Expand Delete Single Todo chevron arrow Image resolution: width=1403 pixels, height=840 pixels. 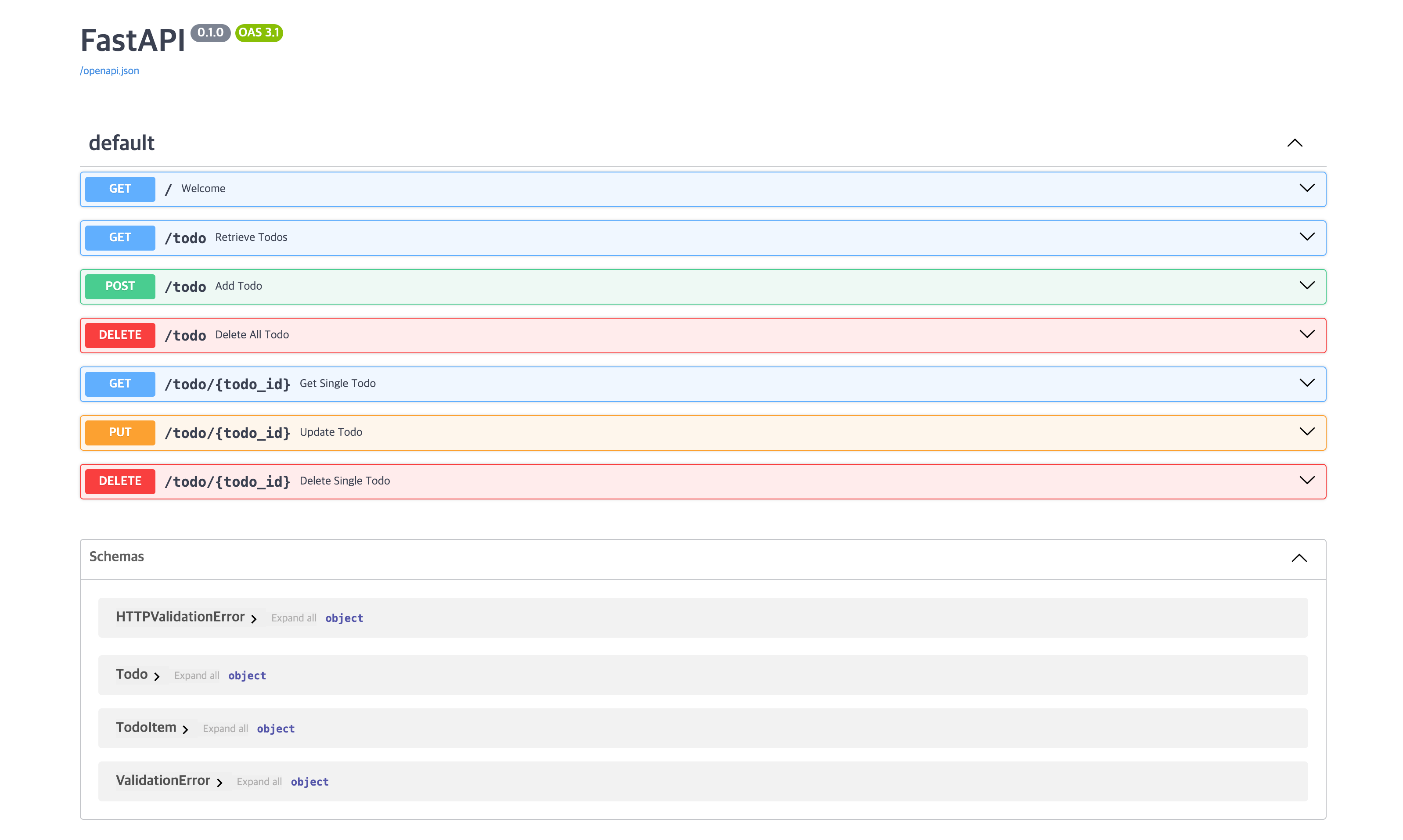(1306, 480)
